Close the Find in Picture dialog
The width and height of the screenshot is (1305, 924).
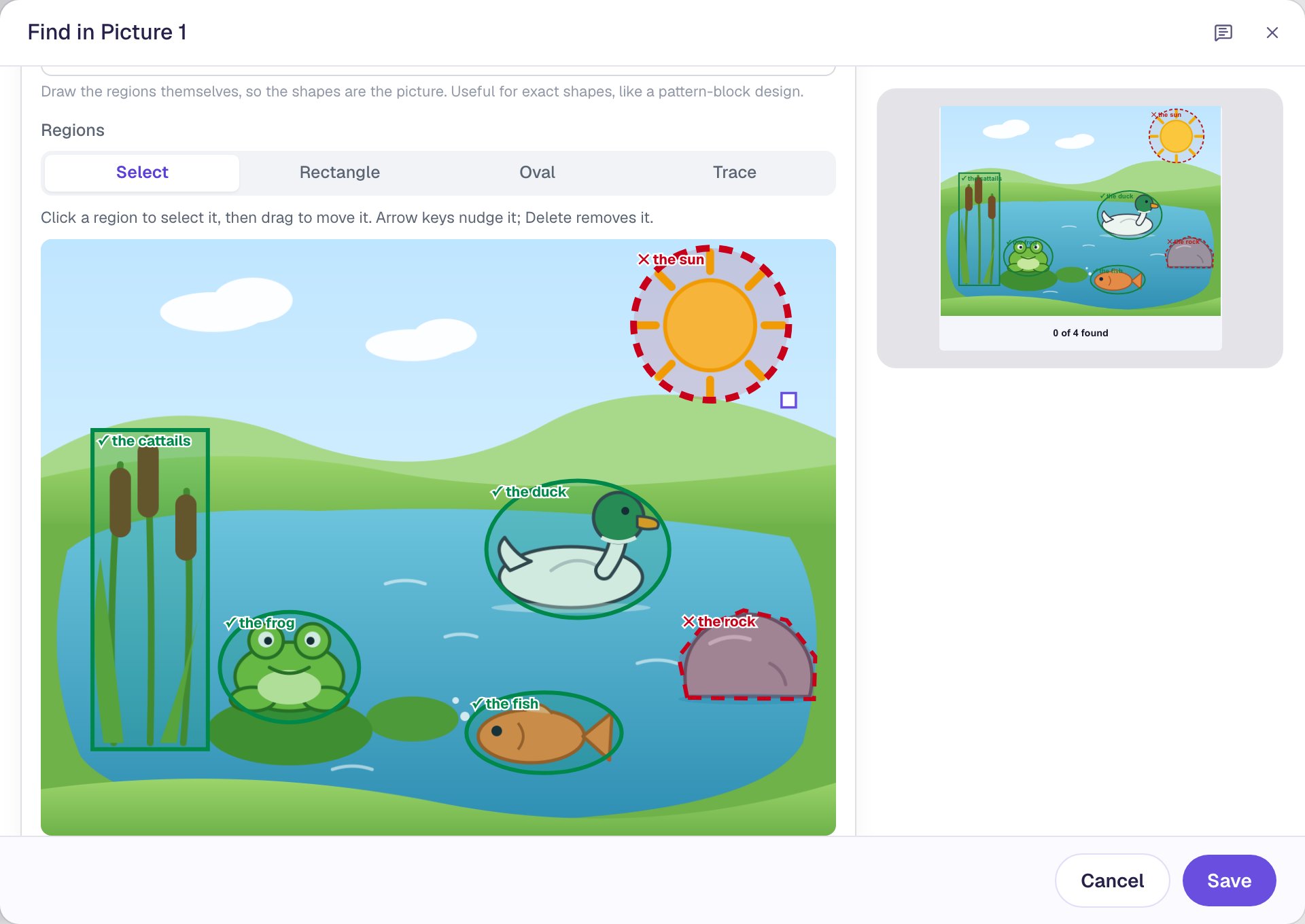pos(1272,33)
